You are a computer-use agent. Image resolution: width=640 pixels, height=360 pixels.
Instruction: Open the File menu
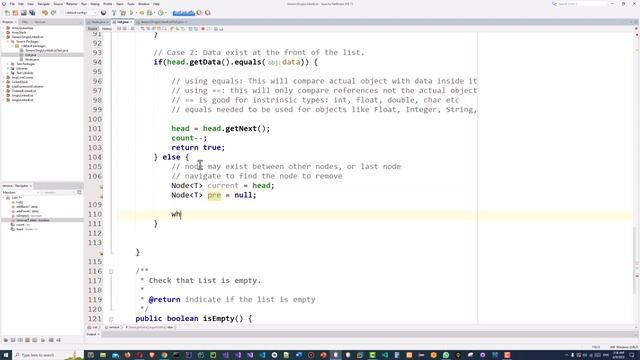tap(12, 4)
